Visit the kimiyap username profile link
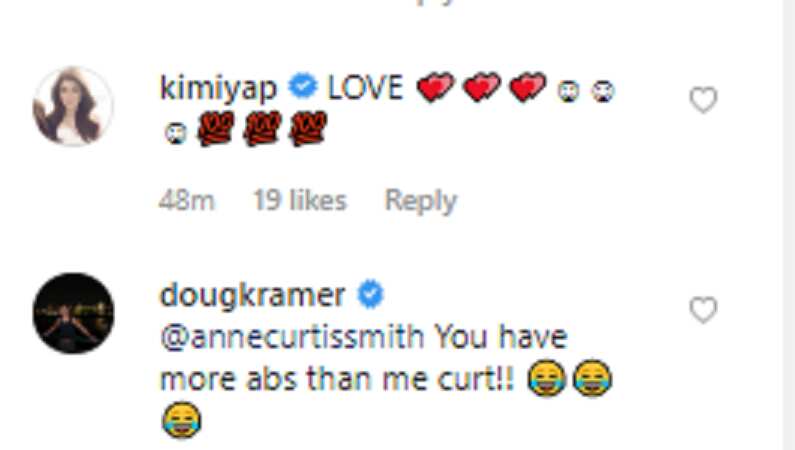The height and width of the screenshot is (450, 795). [219, 88]
